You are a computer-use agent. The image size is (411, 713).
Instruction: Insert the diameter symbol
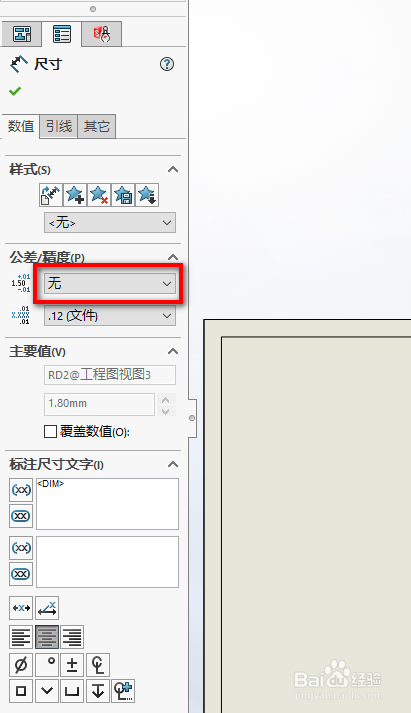pyautogui.click(x=21, y=665)
